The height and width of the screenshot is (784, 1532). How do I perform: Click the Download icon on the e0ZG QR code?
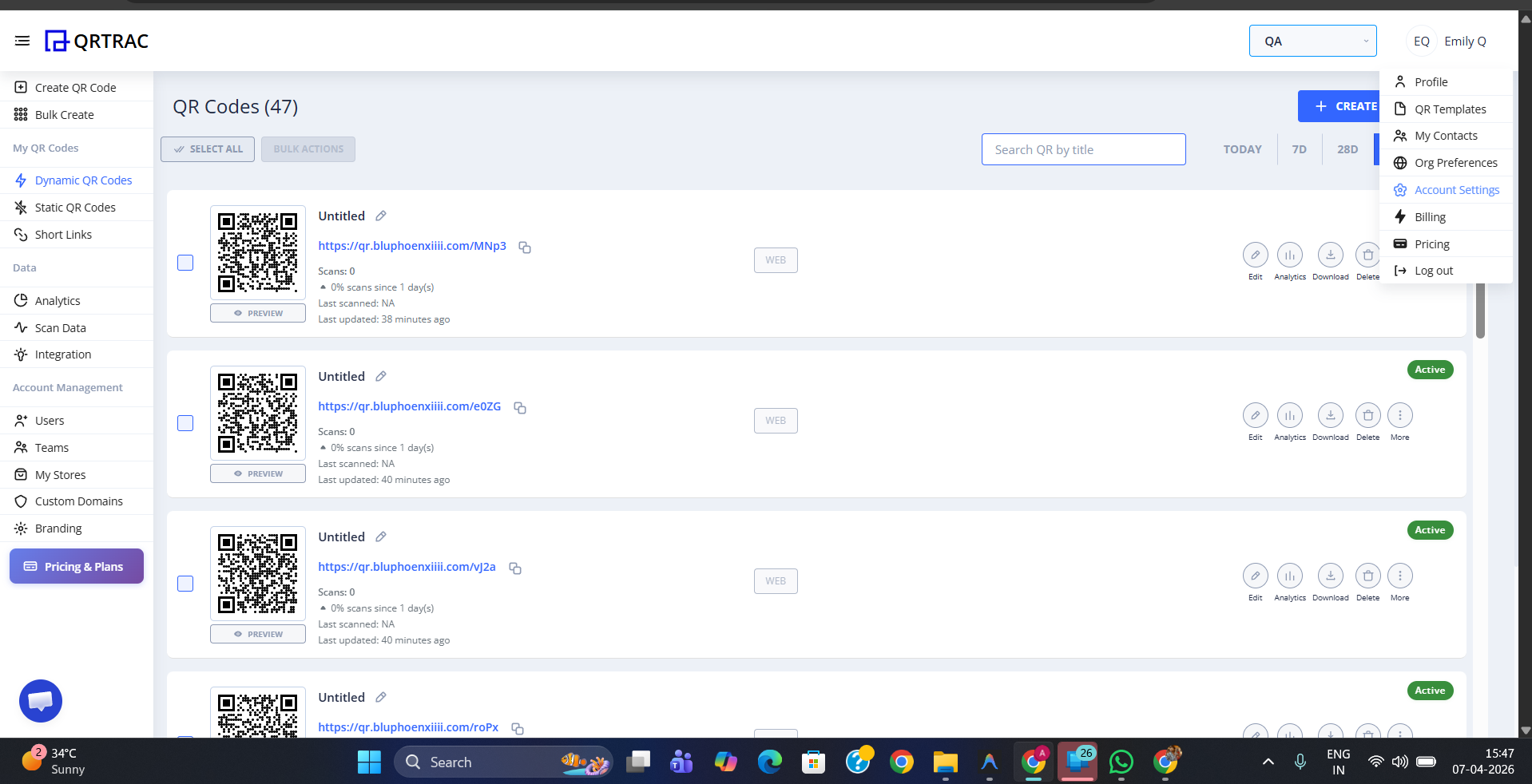[1329, 415]
